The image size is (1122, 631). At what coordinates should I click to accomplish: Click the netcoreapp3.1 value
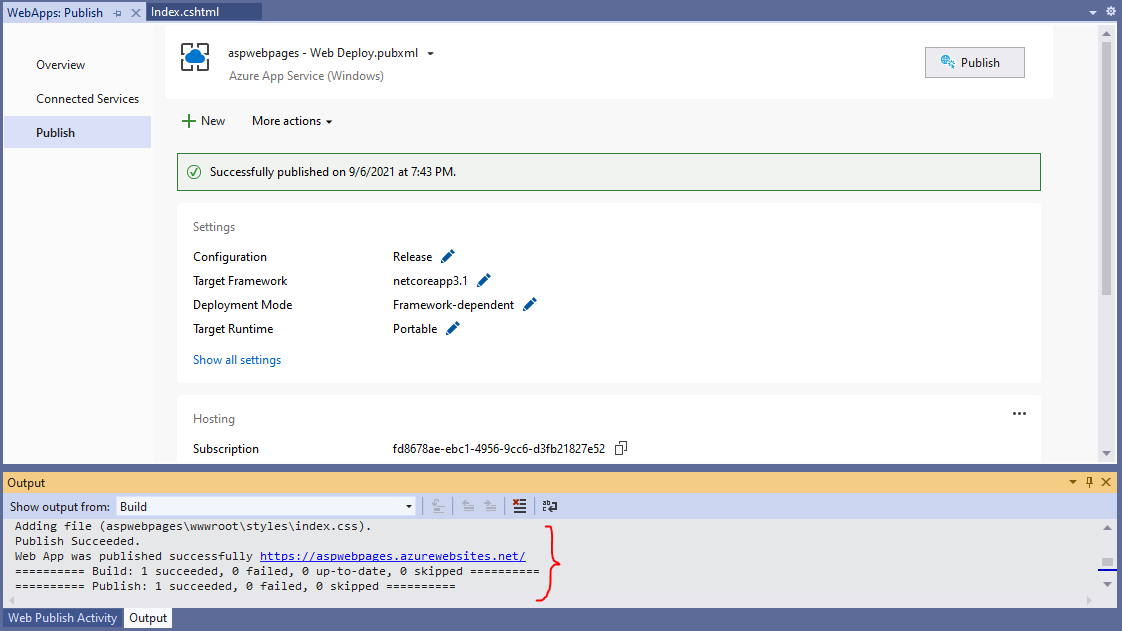(430, 280)
